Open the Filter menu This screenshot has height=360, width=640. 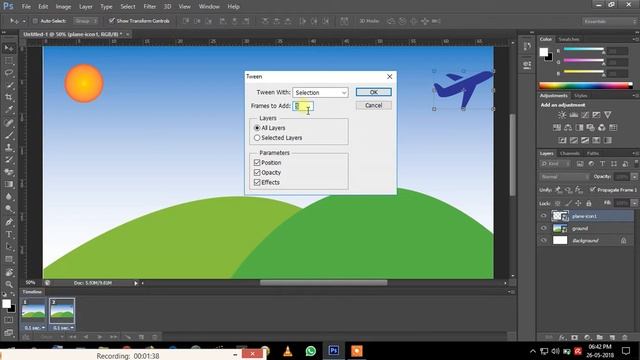pyautogui.click(x=149, y=7)
